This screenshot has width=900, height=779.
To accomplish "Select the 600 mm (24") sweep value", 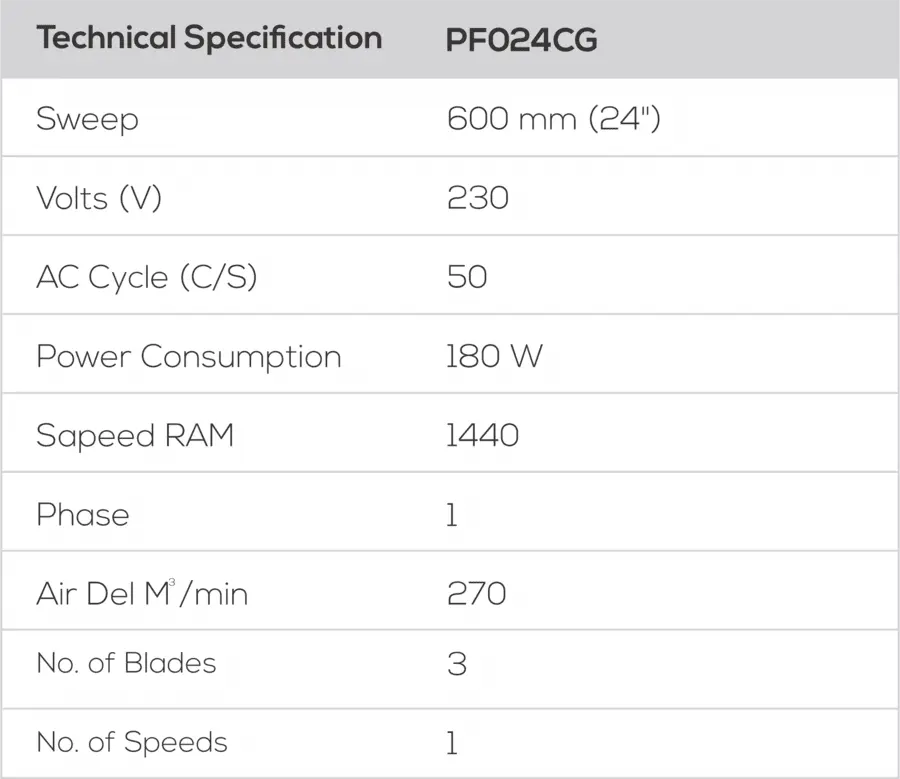I will point(553,119).
